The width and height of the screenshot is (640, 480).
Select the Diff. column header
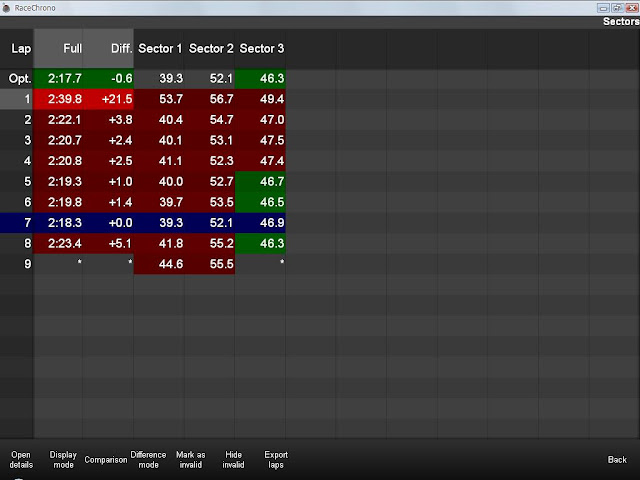pos(109,49)
